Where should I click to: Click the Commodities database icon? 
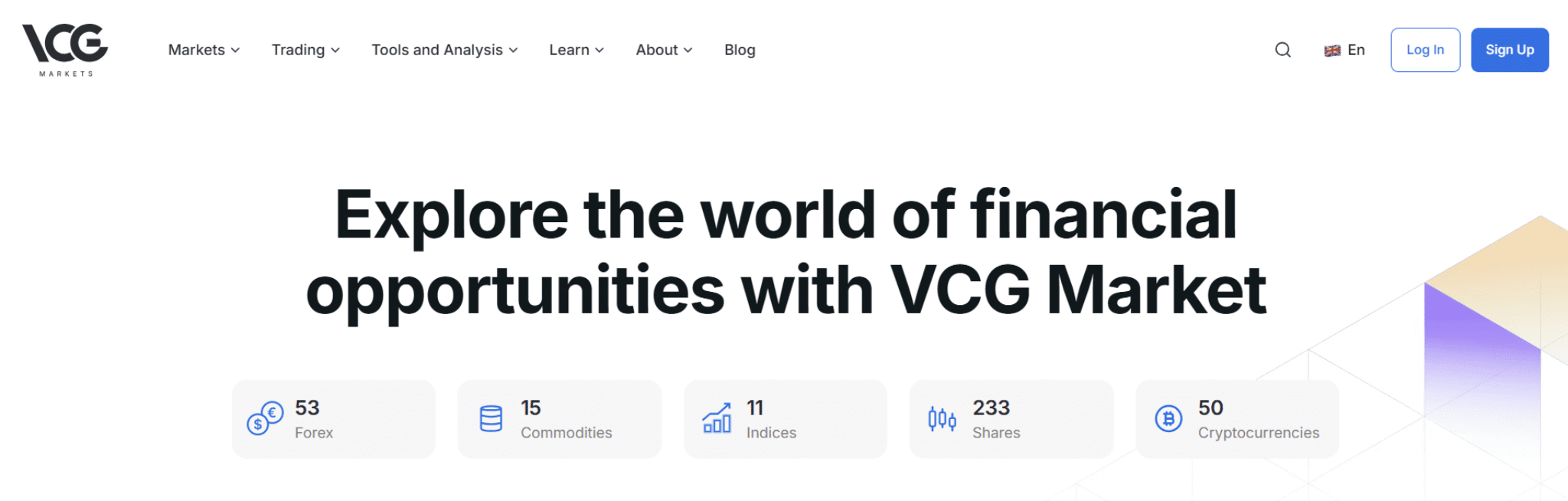coord(490,419)
